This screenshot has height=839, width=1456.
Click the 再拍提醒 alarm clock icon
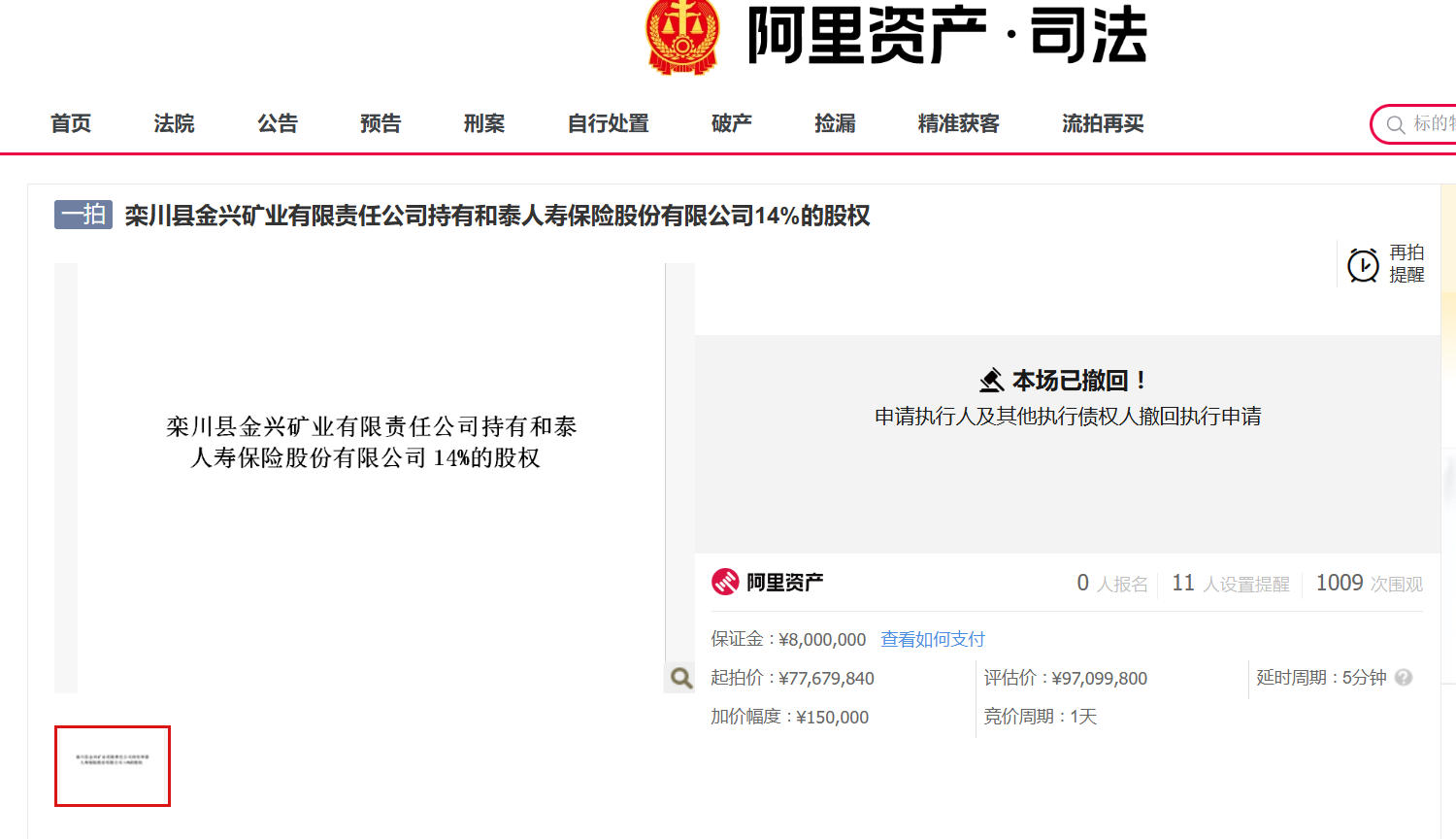[x=1363, y=264]
